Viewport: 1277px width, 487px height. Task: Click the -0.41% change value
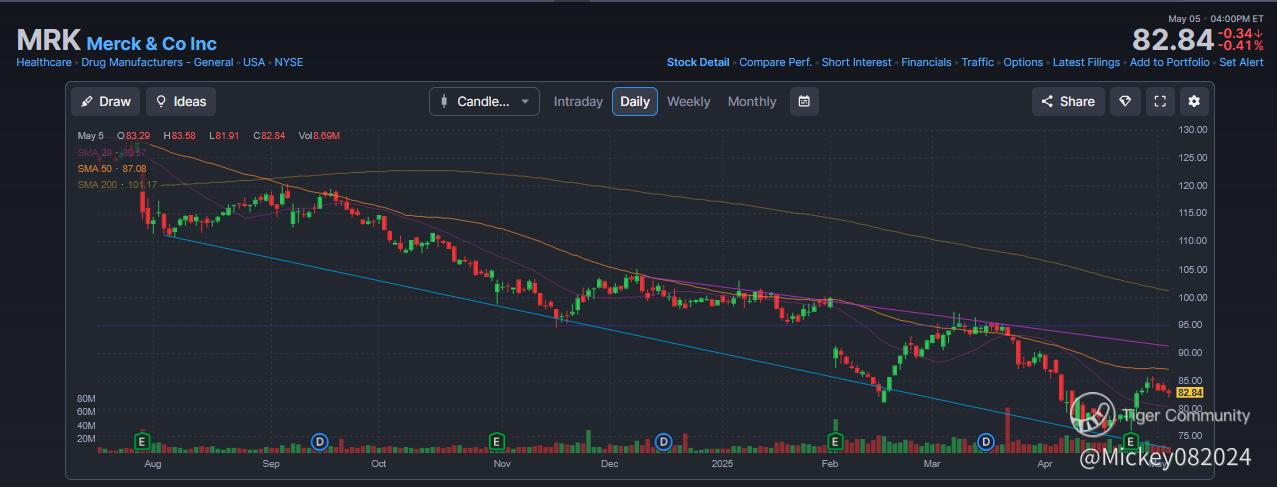[x=1242, y=46]
